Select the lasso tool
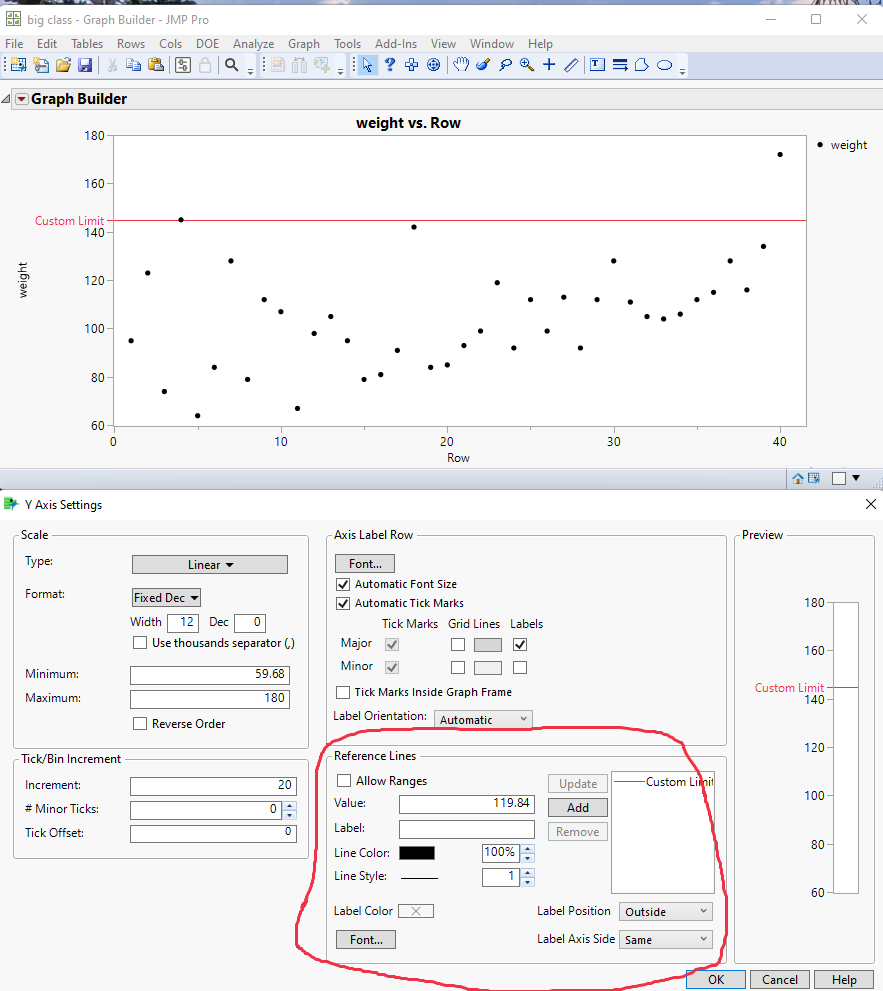The height and width of the screenshot is (991, 883). (505, 65)
